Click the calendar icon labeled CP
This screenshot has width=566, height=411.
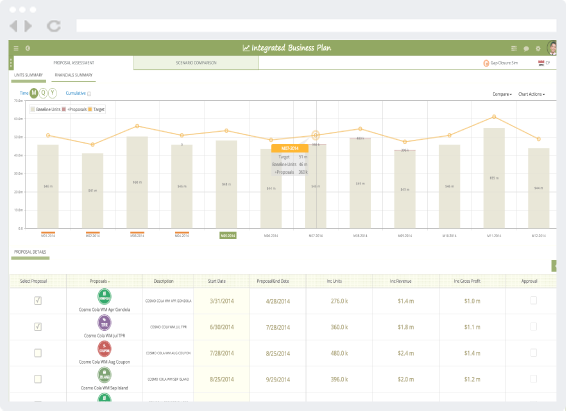click(x=541, y=63)
